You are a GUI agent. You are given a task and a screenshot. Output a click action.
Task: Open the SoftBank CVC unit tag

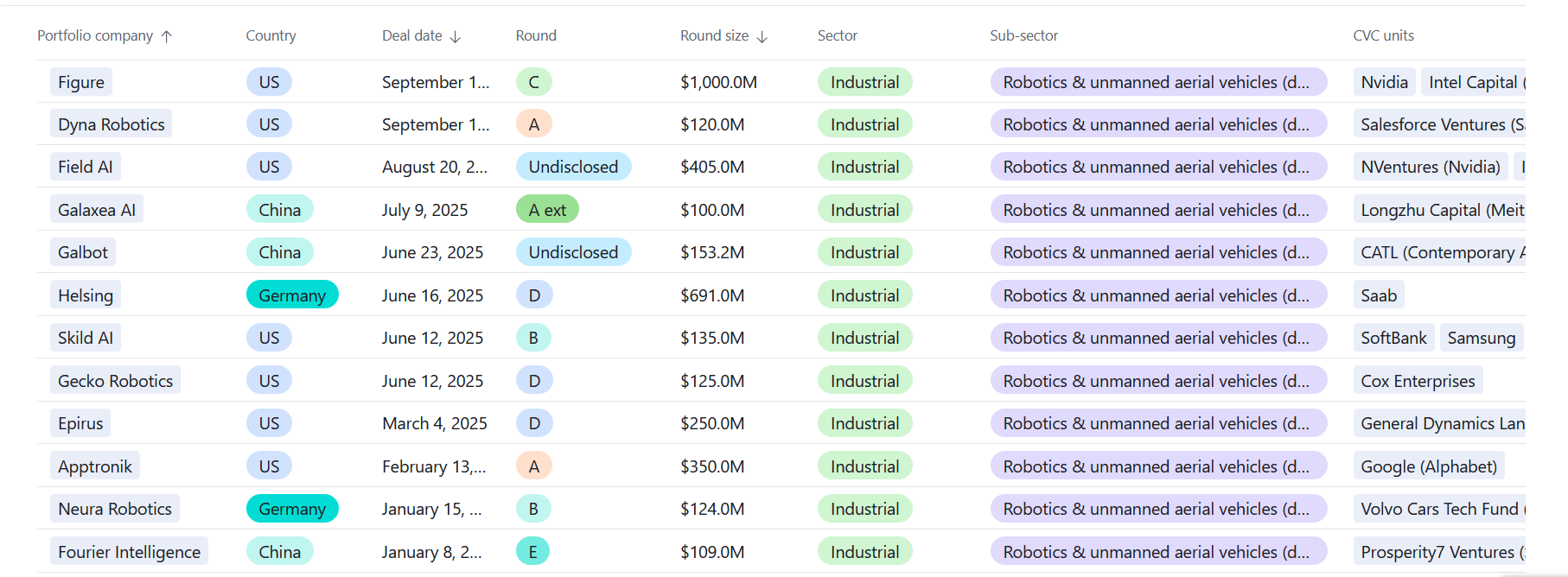pyautogui.click(x=1393, y=338)
